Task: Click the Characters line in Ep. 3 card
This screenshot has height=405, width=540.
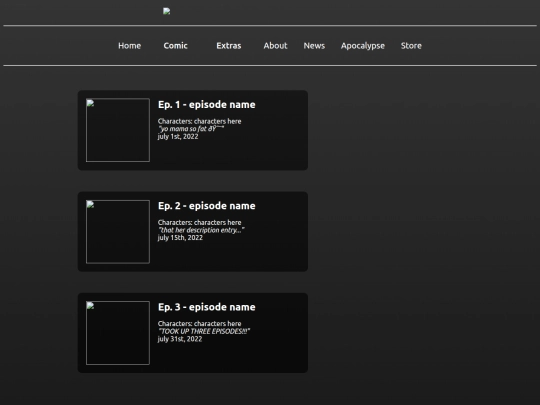Action: point(199,324)
